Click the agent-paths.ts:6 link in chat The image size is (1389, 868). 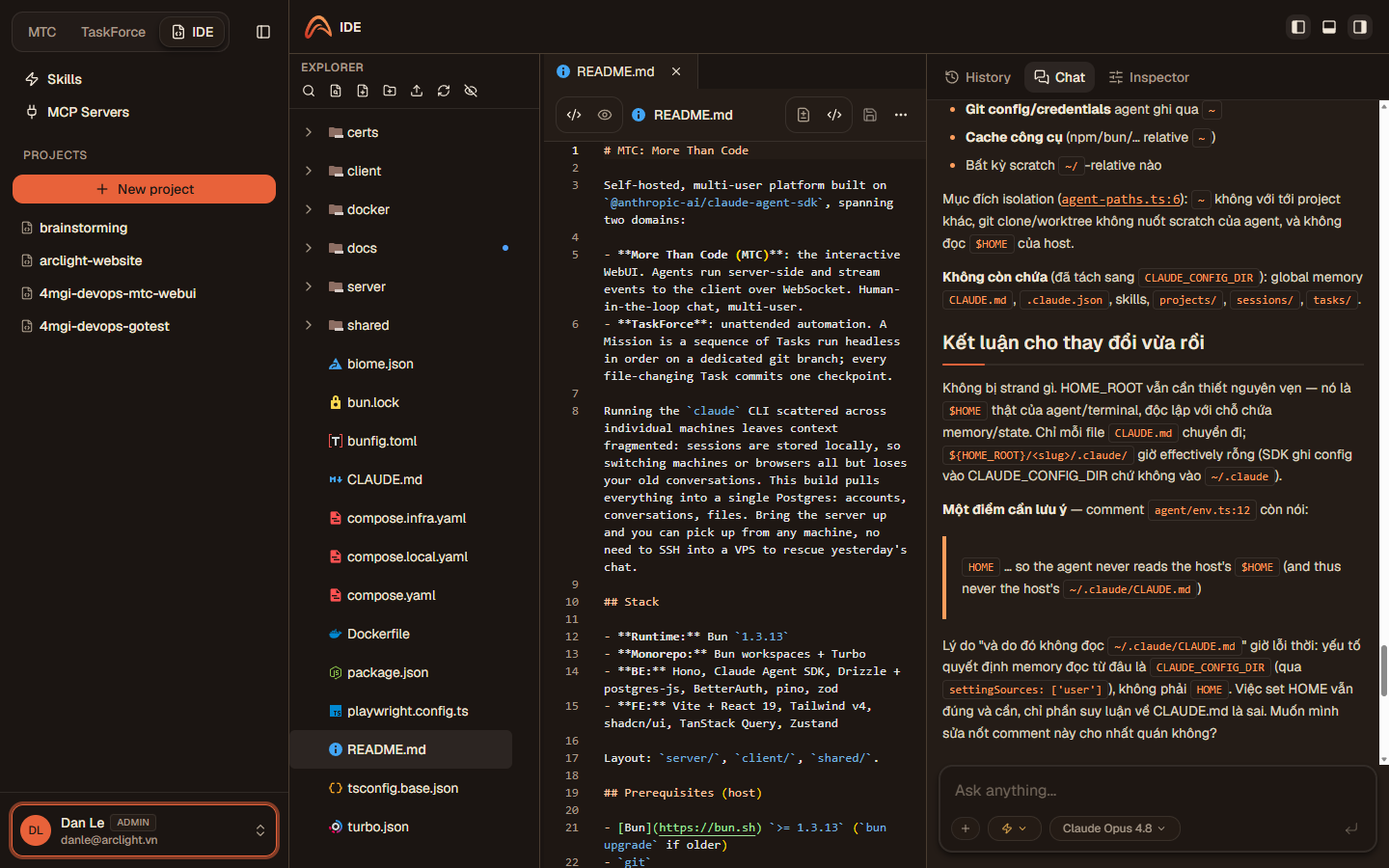(x=1121, y=199)
